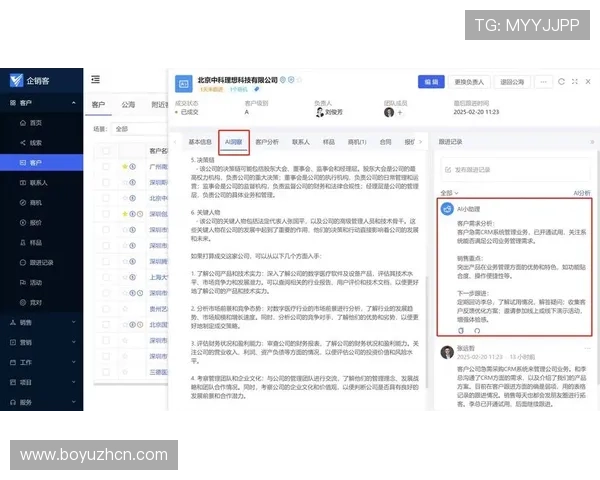The image size is (600, 480).
Task: Switch to 基本信息 tab
Action: tap(200, 142)
